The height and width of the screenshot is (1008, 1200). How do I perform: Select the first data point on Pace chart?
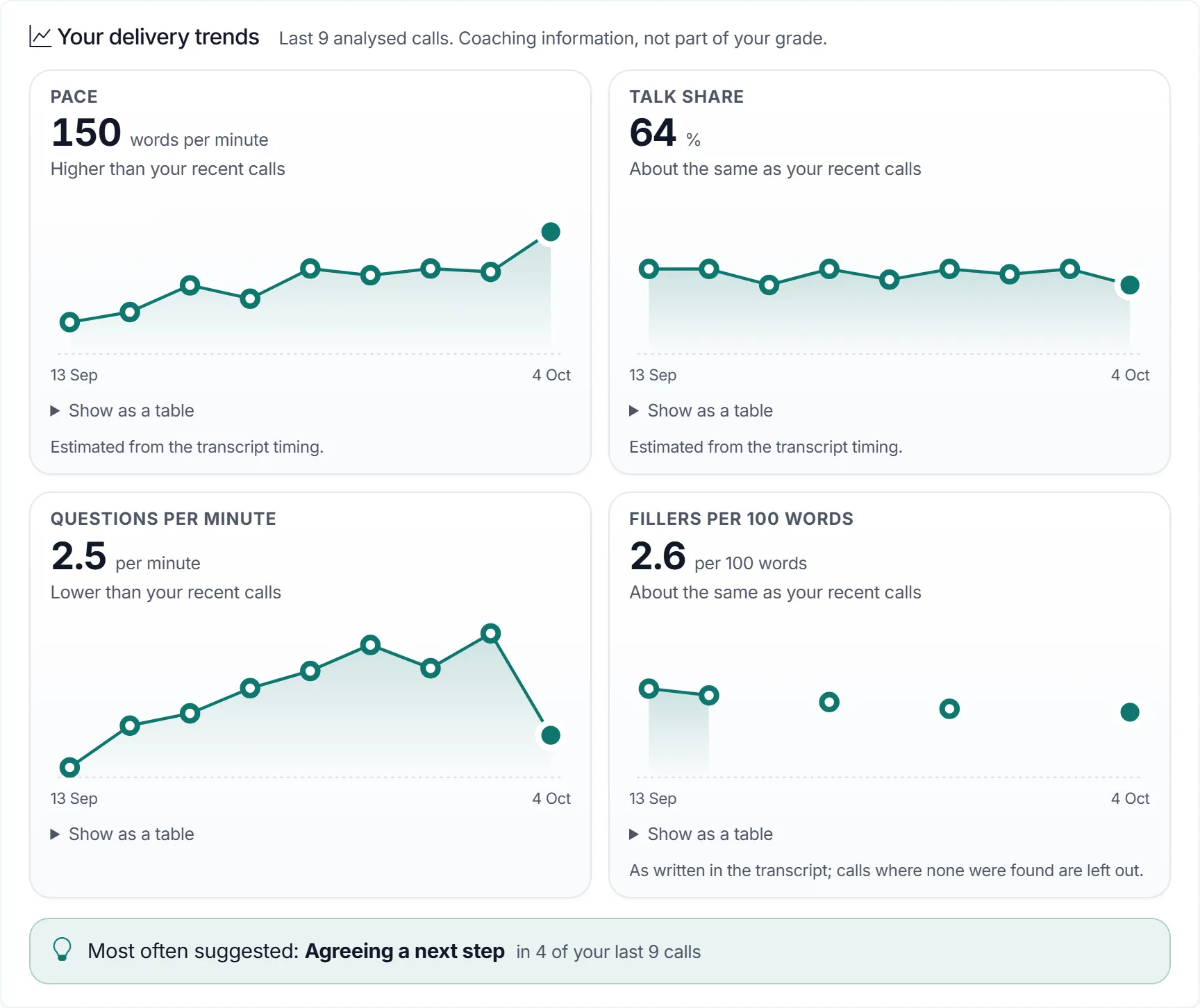tap(69, 322)
